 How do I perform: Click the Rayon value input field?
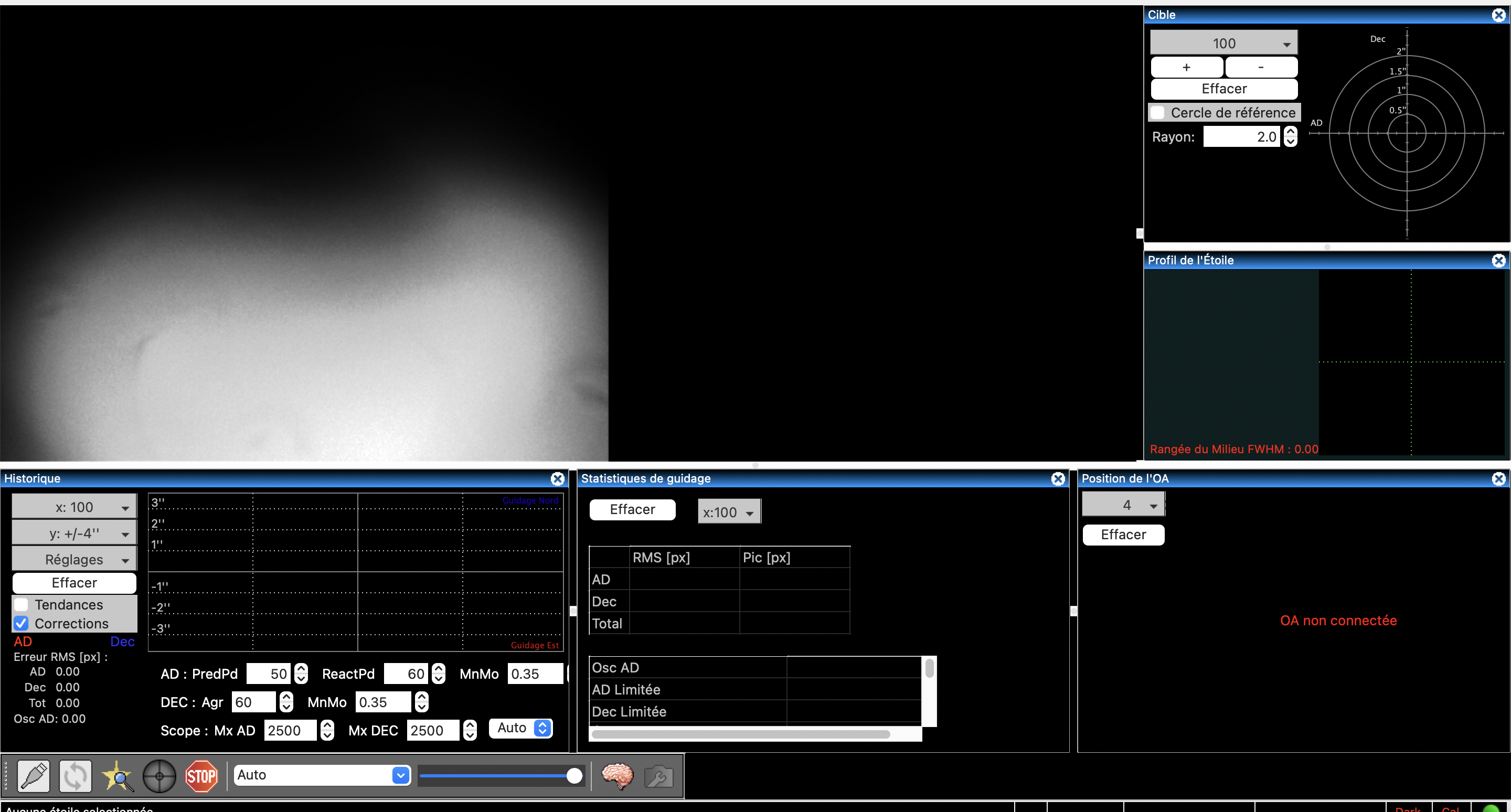[x=1241, y=136]
